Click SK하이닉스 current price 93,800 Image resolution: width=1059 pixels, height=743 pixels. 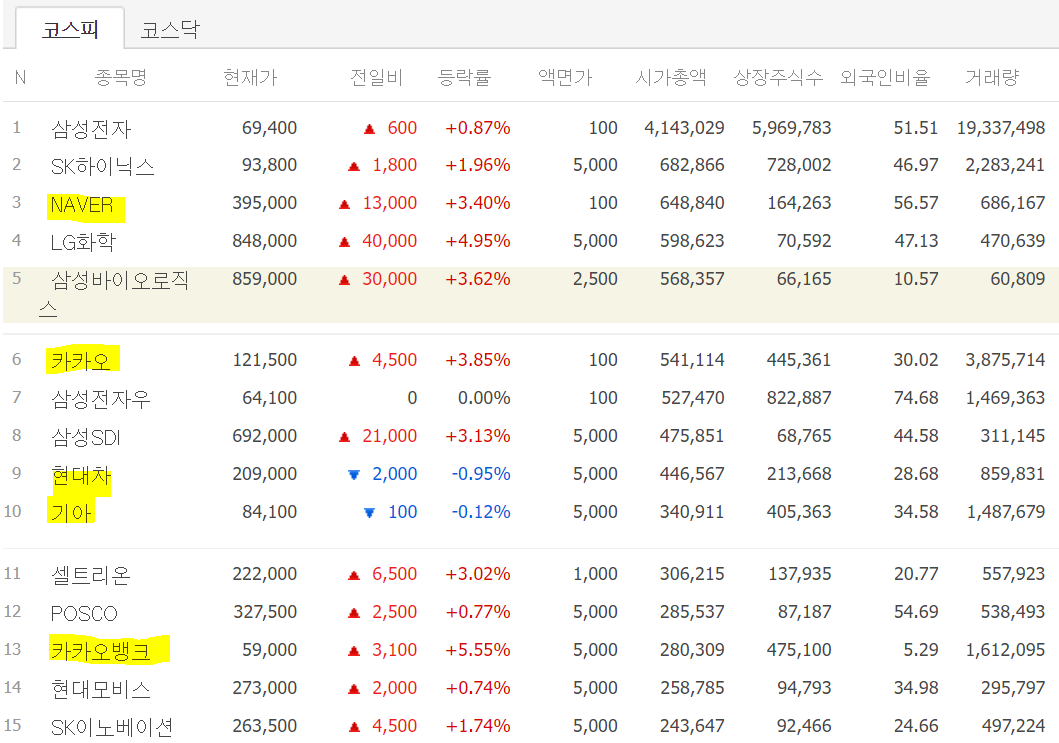(269, 165)
